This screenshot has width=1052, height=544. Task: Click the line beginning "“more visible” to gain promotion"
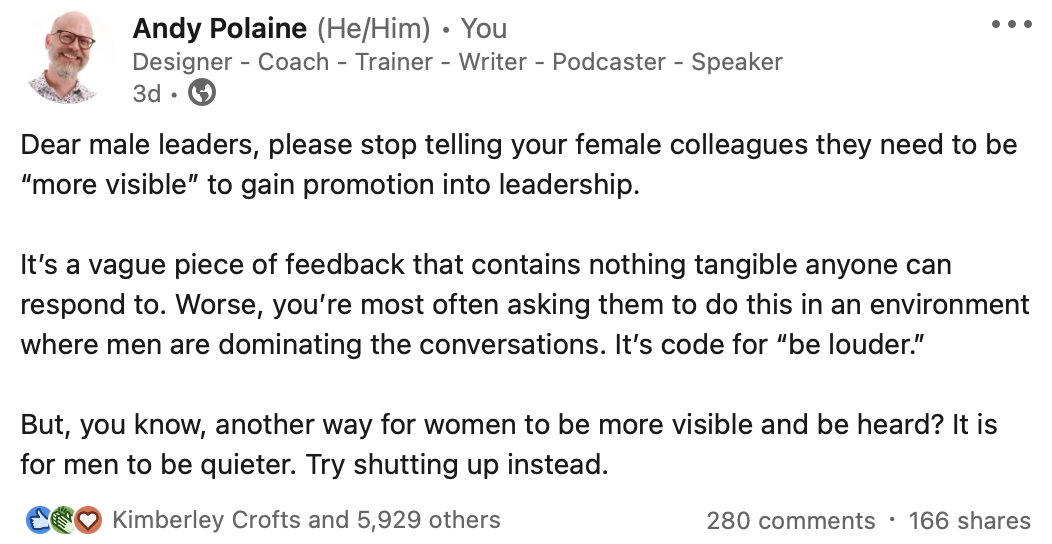pyautogui.click(x=330, y=184)
